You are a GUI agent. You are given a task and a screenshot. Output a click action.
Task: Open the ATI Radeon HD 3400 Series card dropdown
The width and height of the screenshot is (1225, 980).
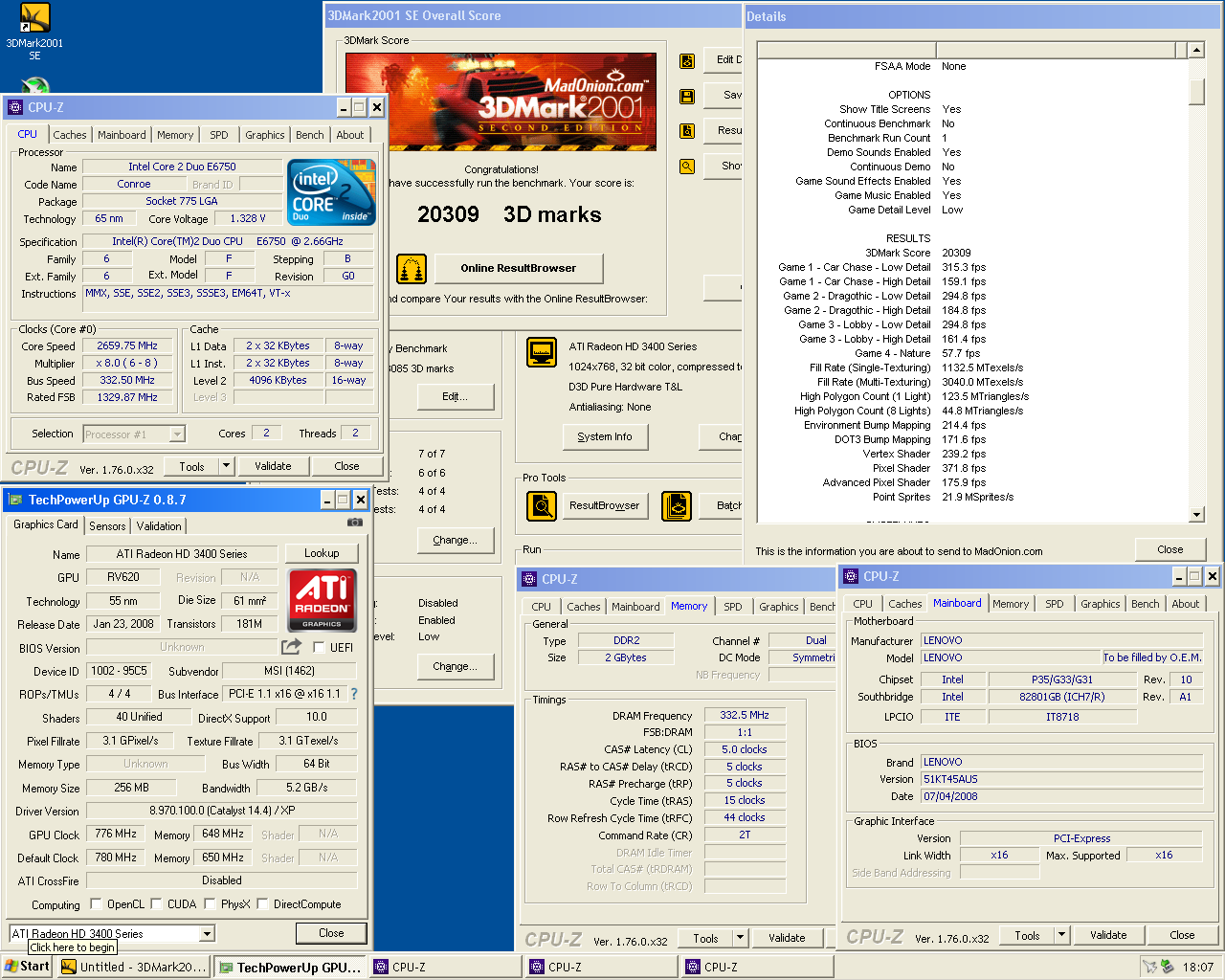pos(207,933)
